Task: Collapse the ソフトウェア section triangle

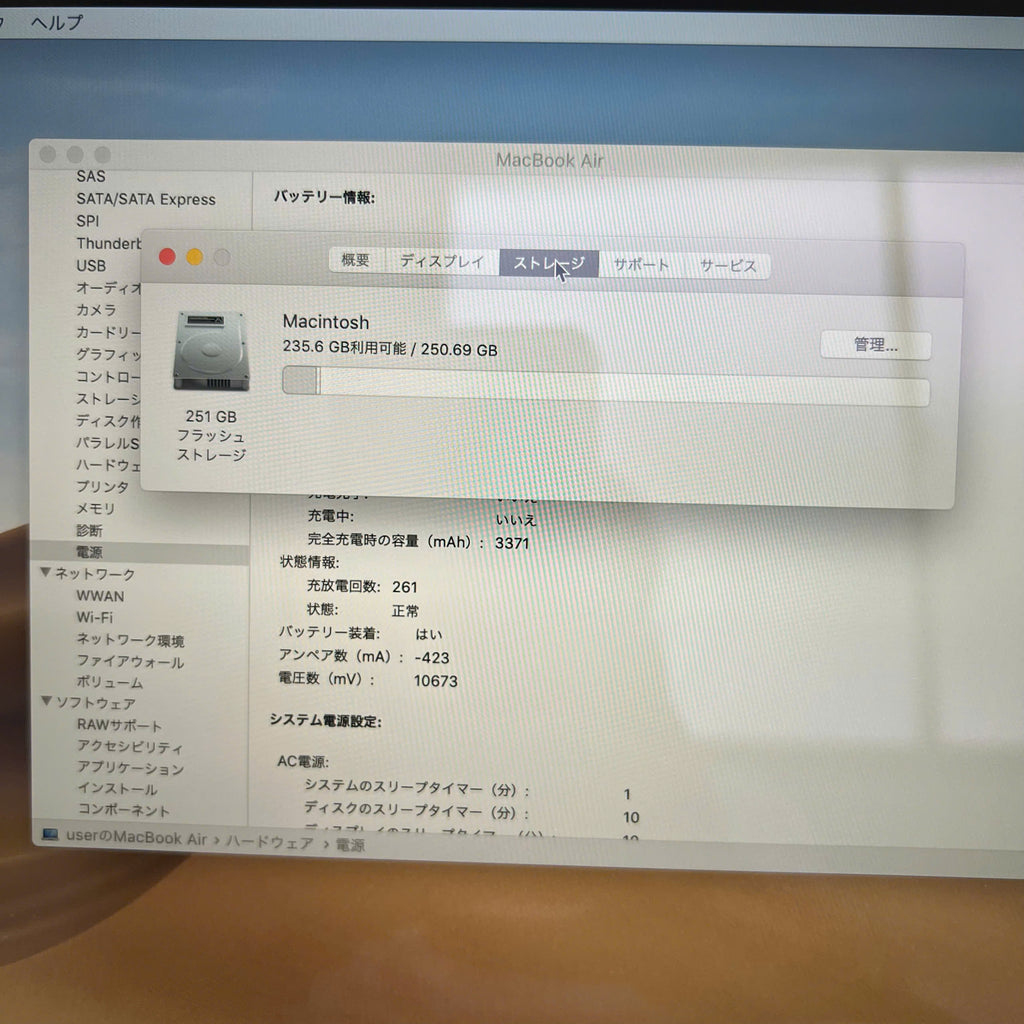Action: point(46,701)
